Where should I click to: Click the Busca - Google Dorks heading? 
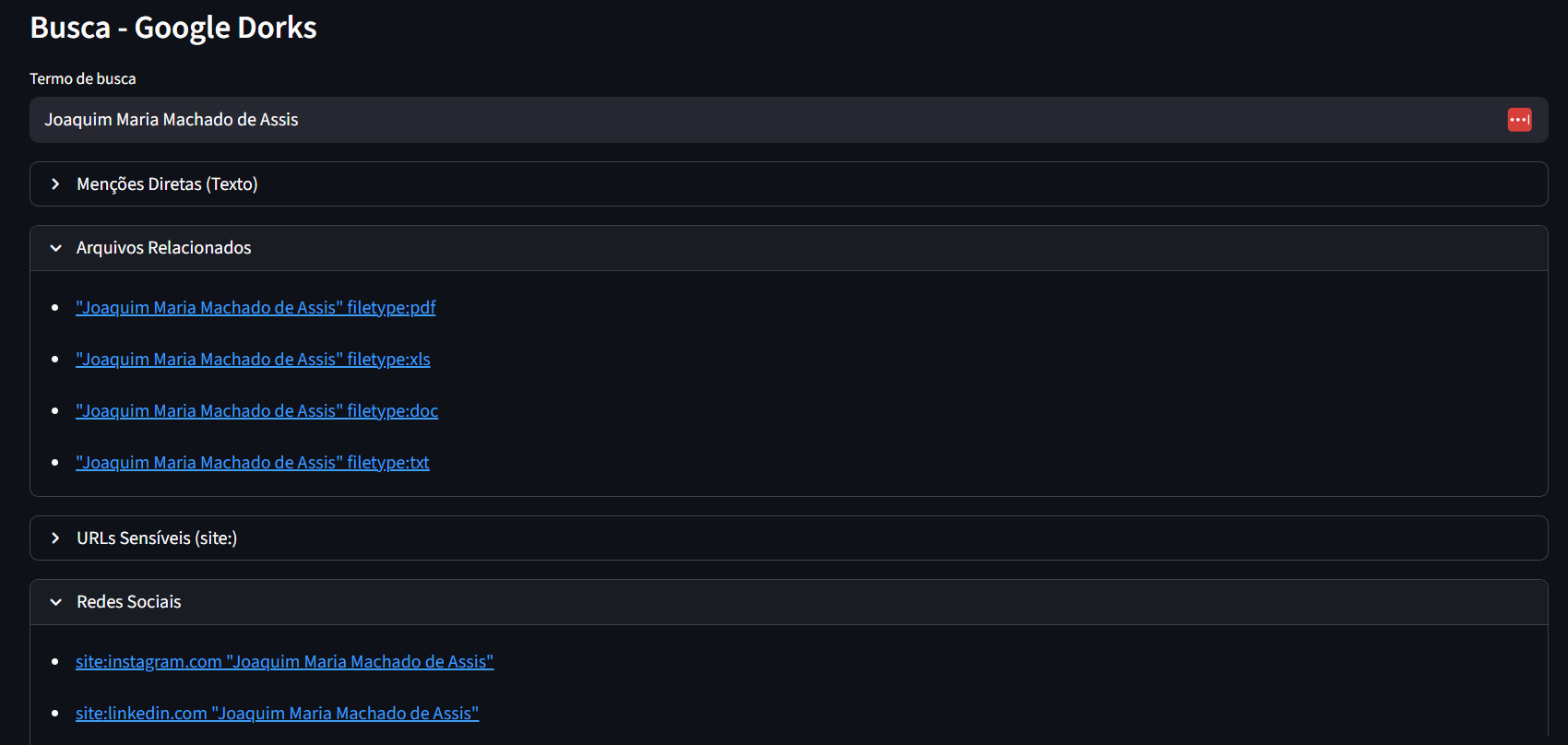[x=173, y=28]
